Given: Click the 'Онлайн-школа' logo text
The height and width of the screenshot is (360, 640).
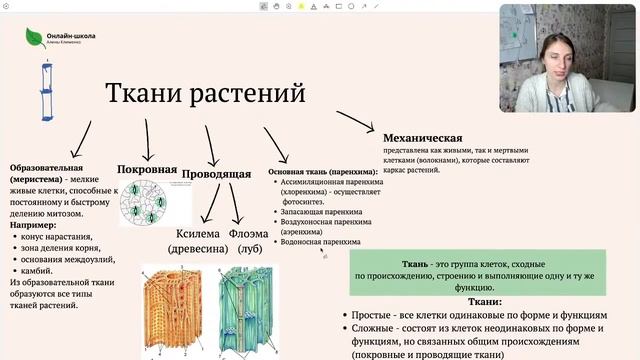Looking at the screenshot, I should pos(71,36).
